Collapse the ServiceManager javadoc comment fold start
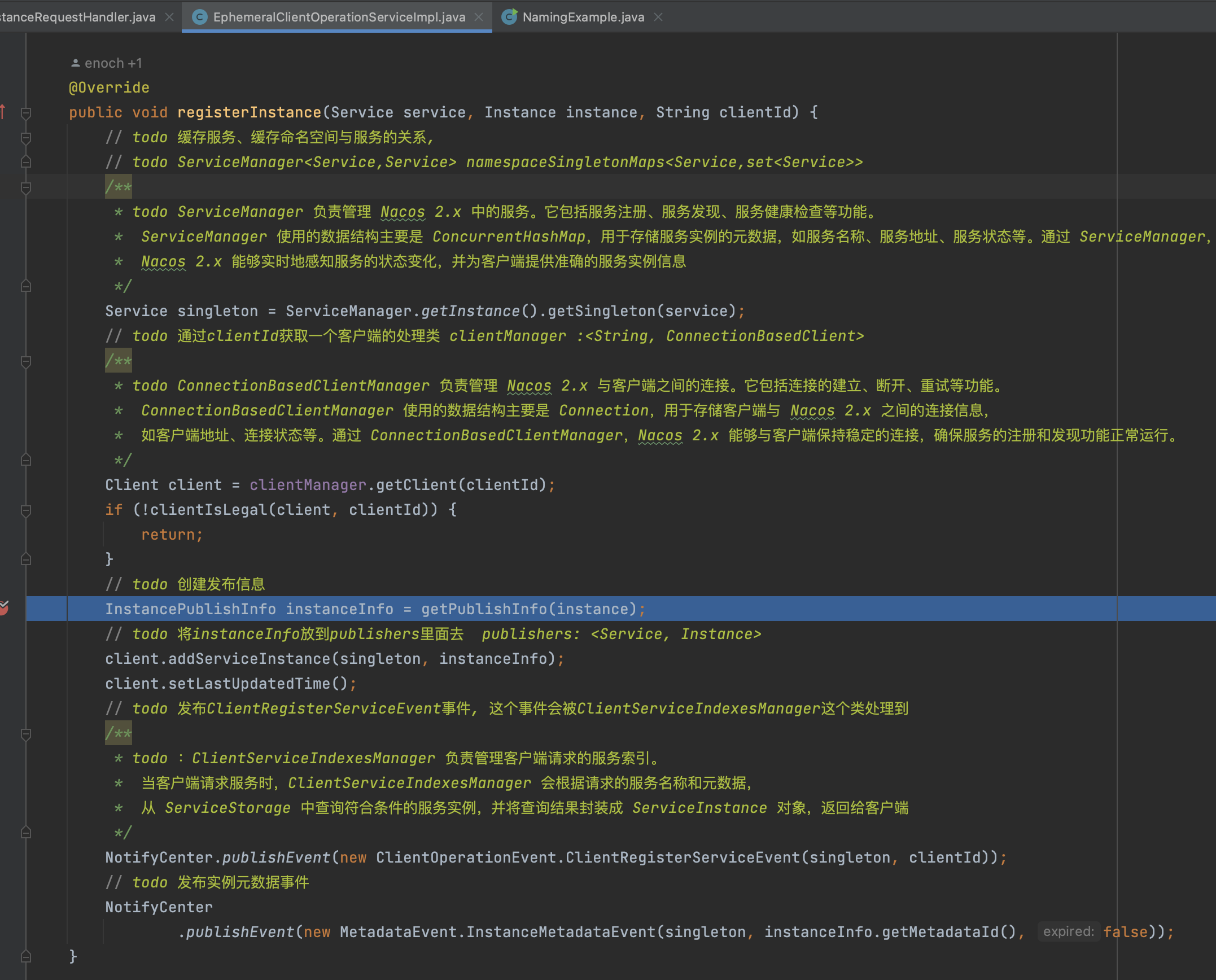 click(x=26, y=187)
